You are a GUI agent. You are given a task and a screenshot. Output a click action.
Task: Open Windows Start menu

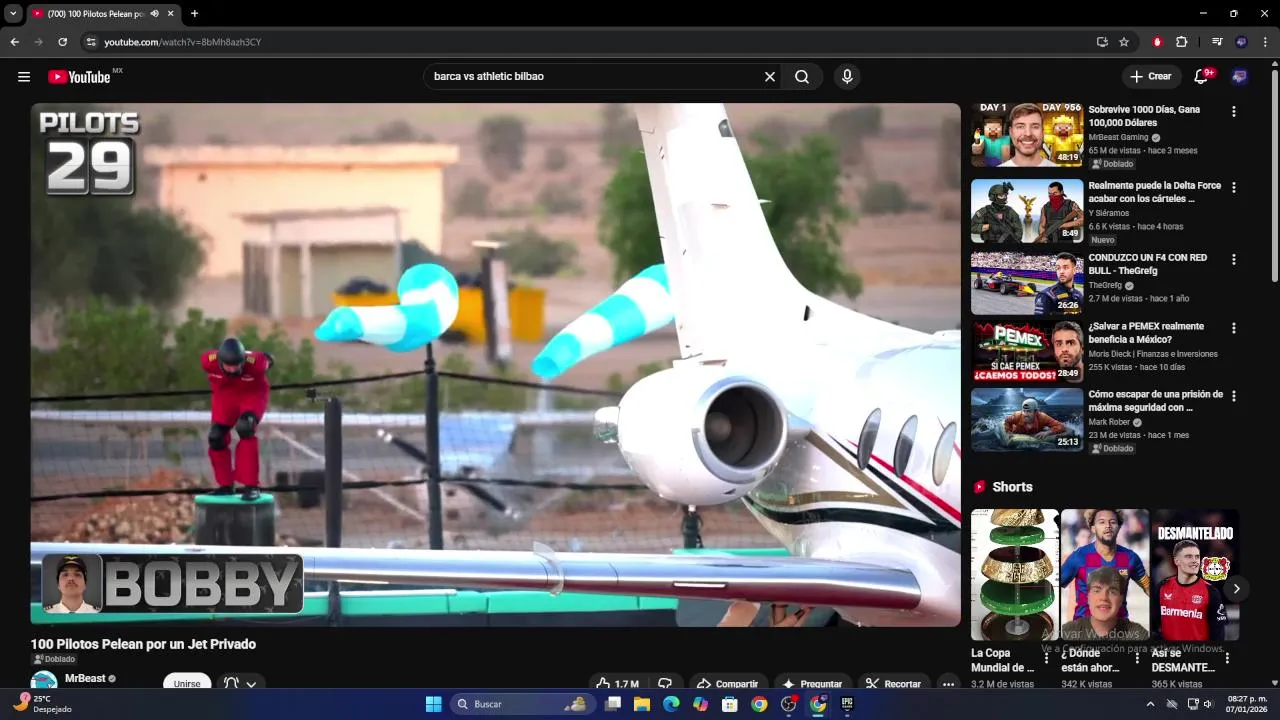pos(433,704)
